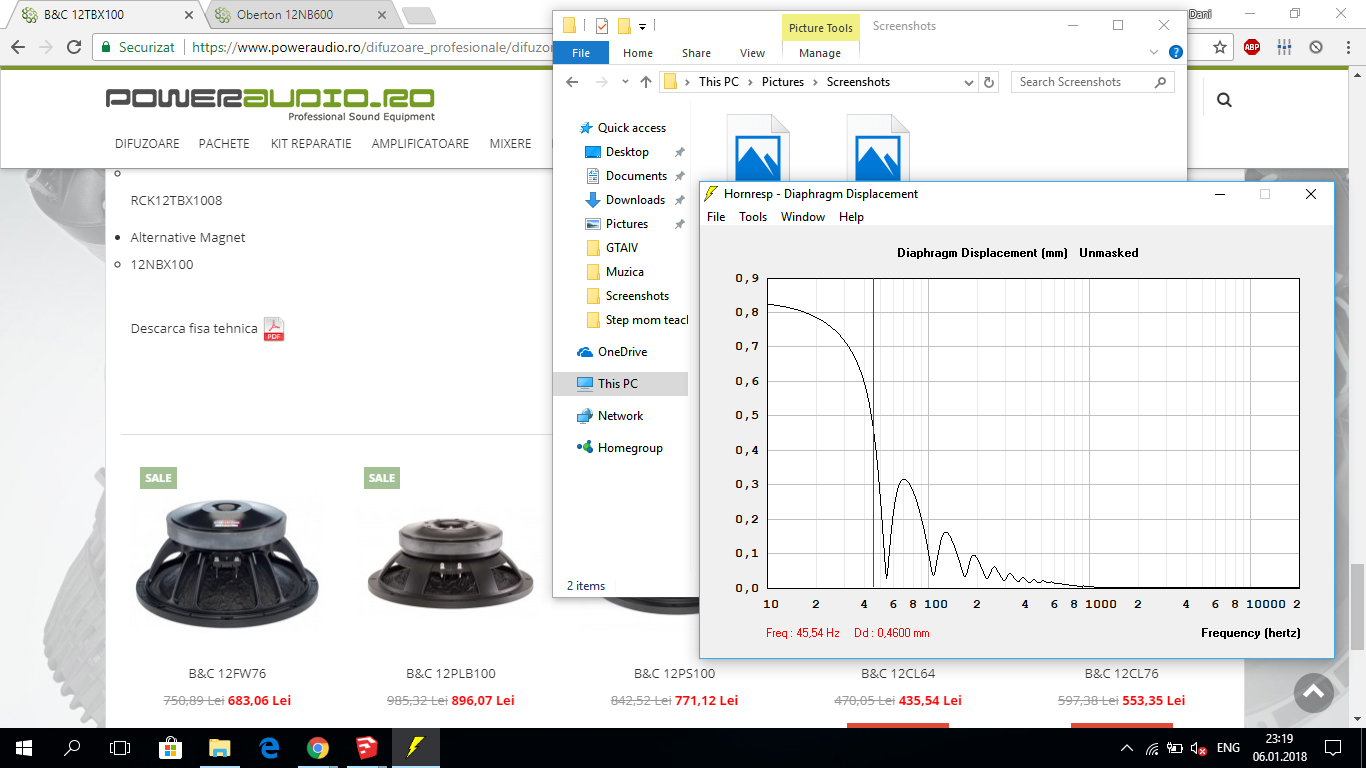1366x768 pixels.
Task: Open the AMPLIFICATOARE navigation menu link
Action: (x=420, y=144)
